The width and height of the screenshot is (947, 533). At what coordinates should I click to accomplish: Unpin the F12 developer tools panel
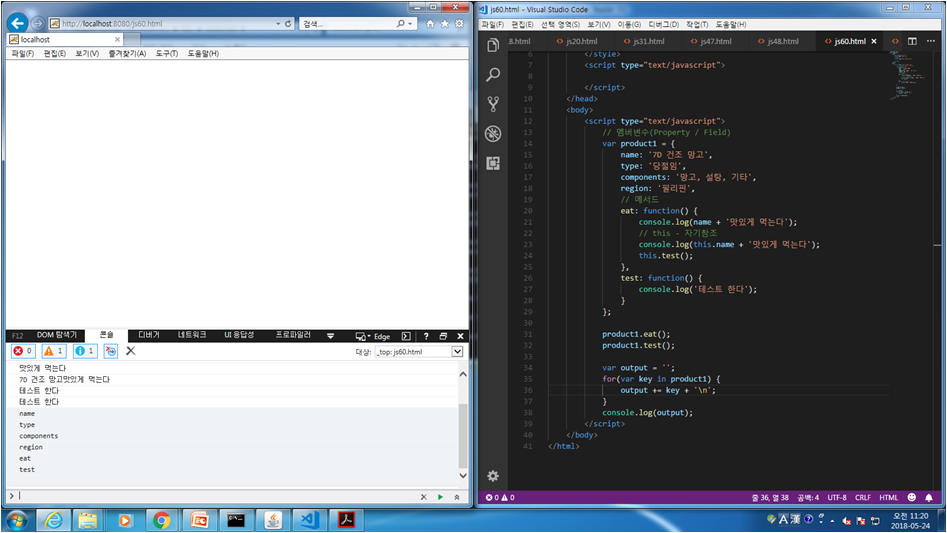click(443, 336)
